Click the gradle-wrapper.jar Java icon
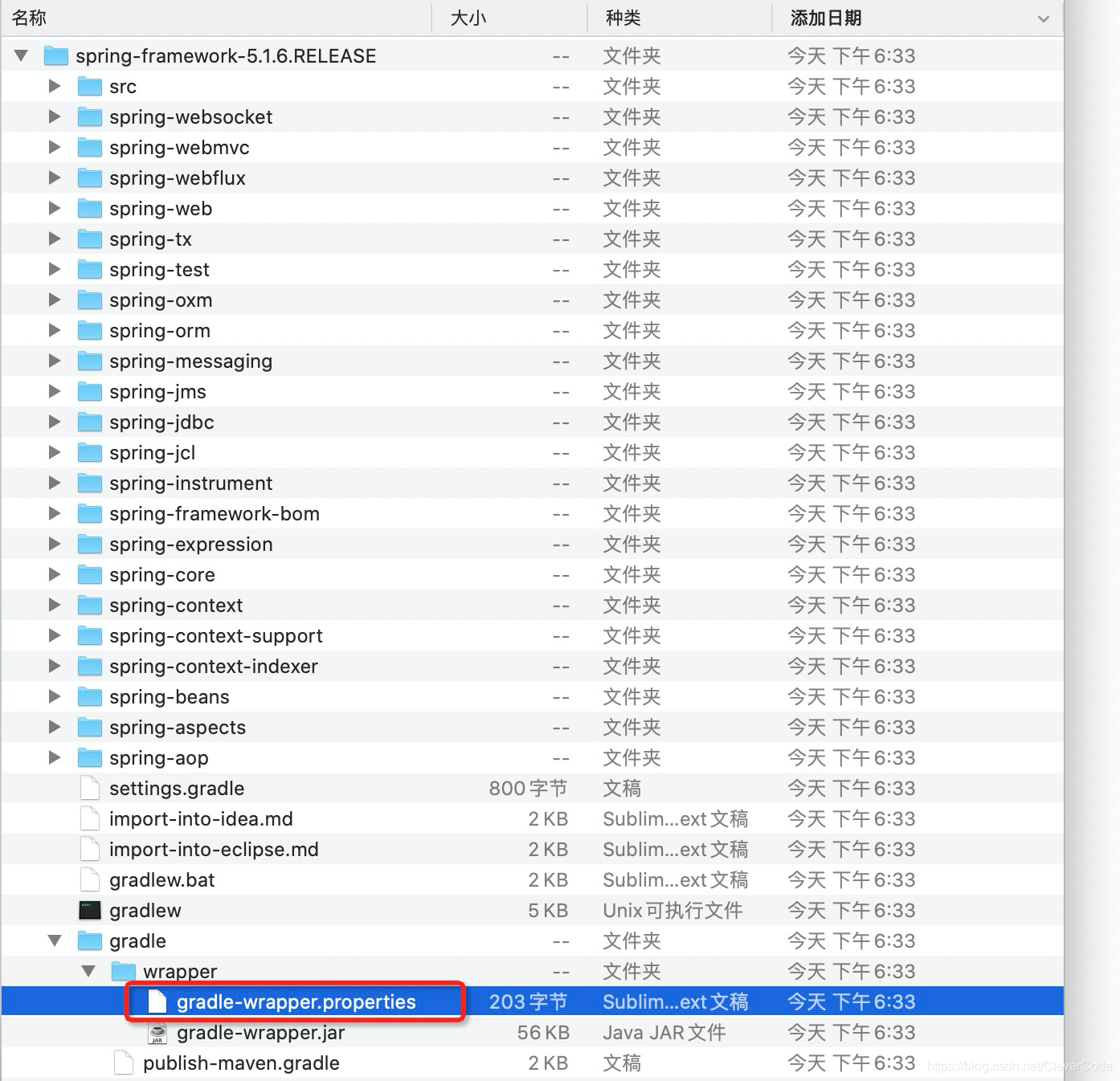Image resolution: width=1120 pixels, height=1081 pixels. tap(157, 1033)
